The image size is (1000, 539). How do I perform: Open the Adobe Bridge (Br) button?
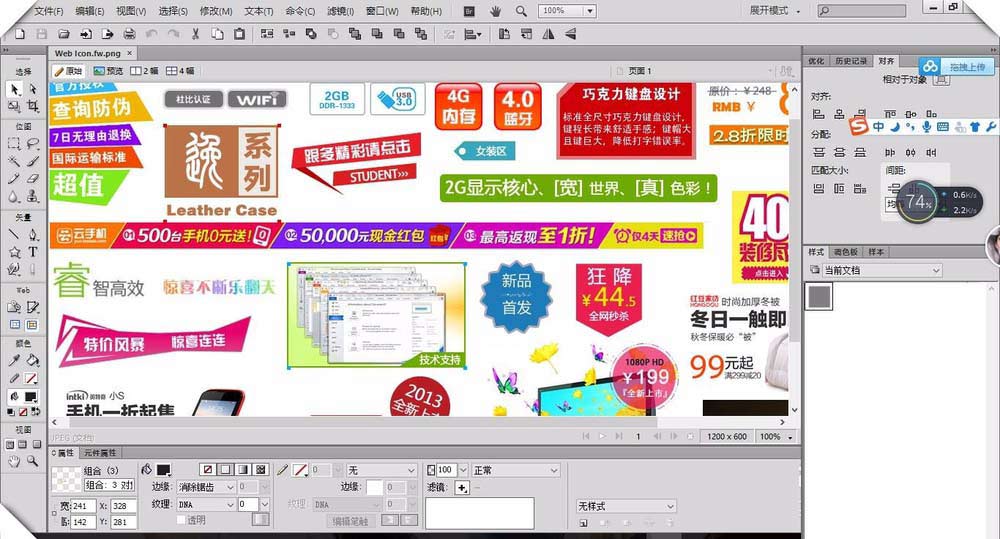(x=470, y=11)
